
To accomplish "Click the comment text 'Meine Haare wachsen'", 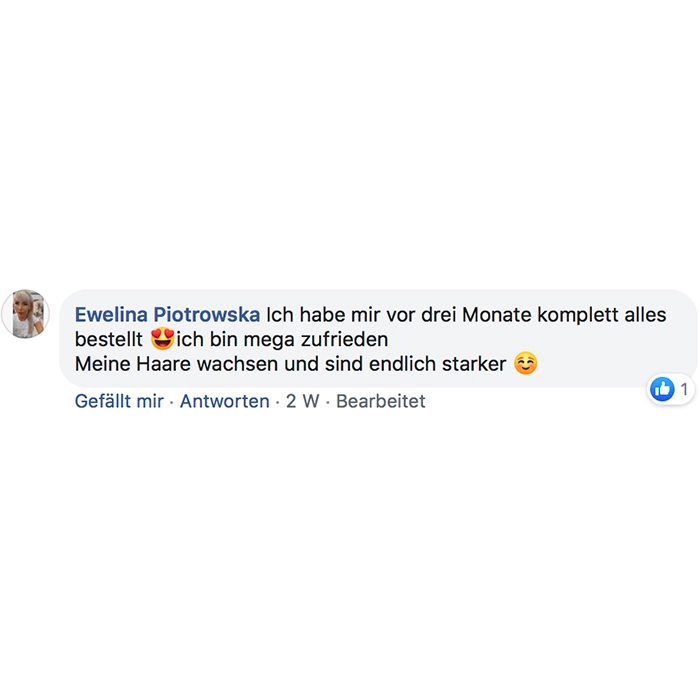I will 176,364.
